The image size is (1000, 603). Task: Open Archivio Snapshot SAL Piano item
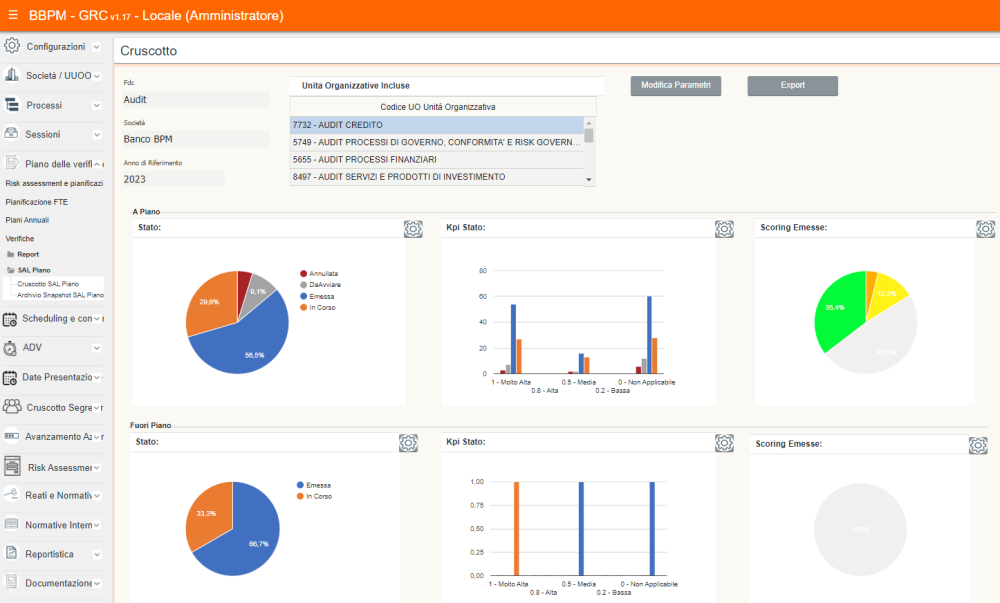tap(60, 295)
